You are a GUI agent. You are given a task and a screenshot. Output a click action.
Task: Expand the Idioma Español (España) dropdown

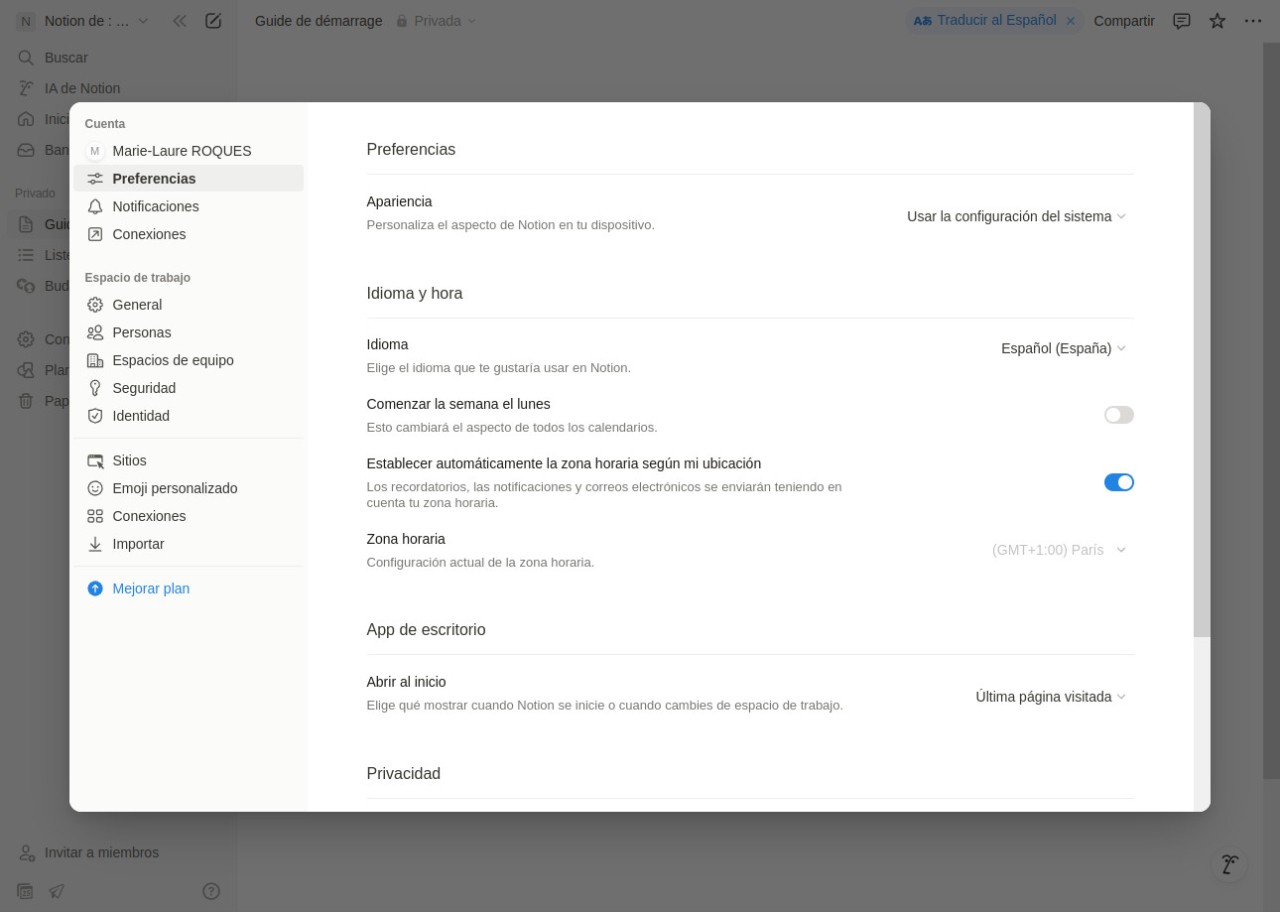click(x=1063, y=349)
